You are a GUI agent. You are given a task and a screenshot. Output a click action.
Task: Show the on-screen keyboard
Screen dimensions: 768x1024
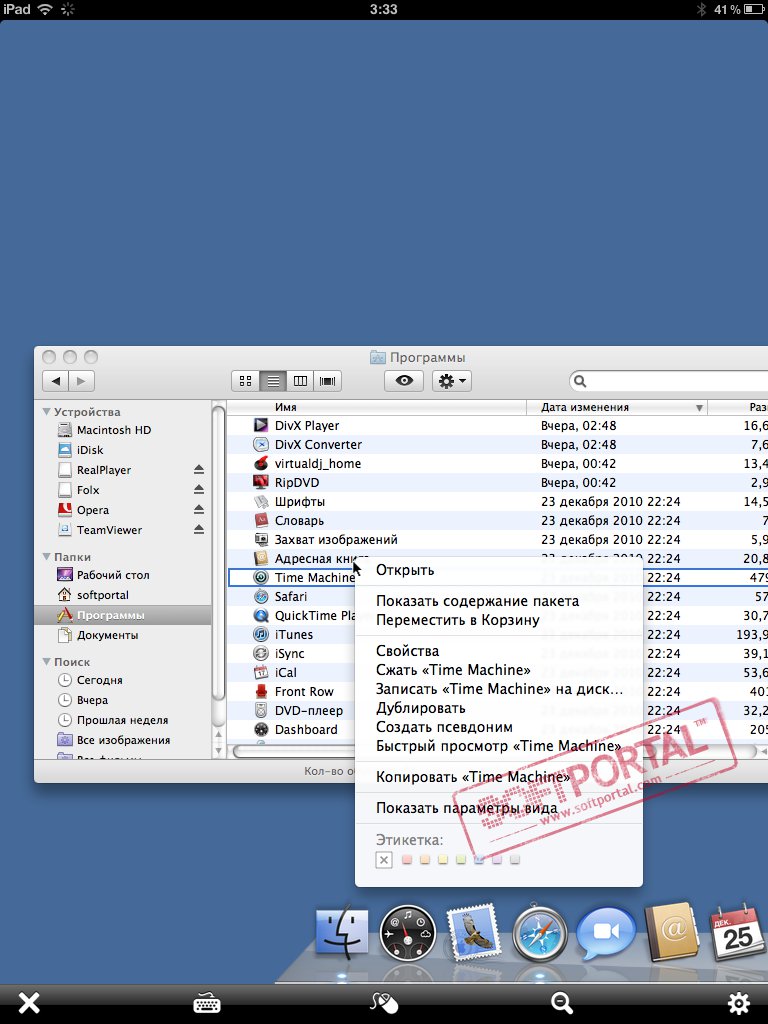coord(206,1002)
